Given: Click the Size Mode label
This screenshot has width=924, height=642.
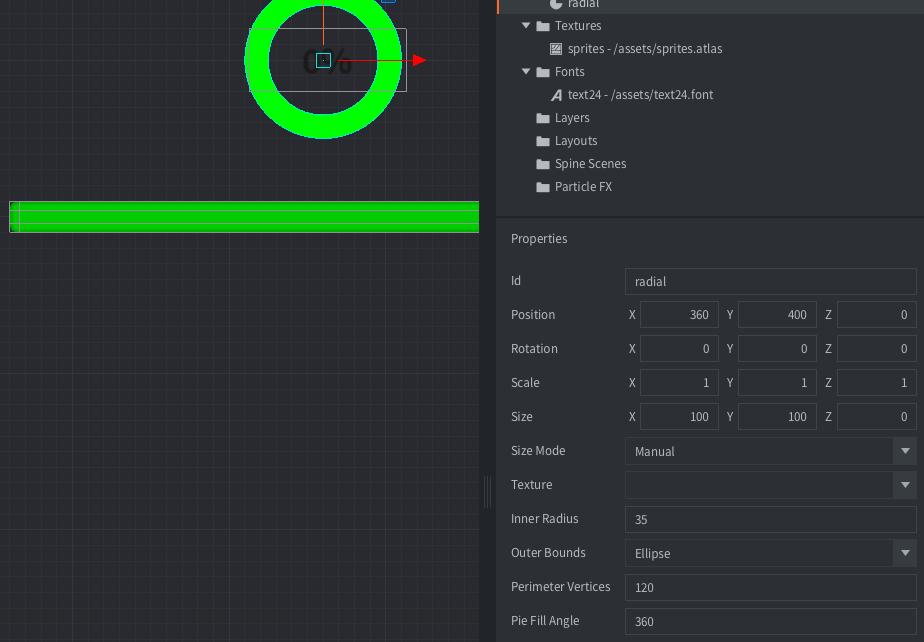Looking at the screenshot, I should (538, 451).
